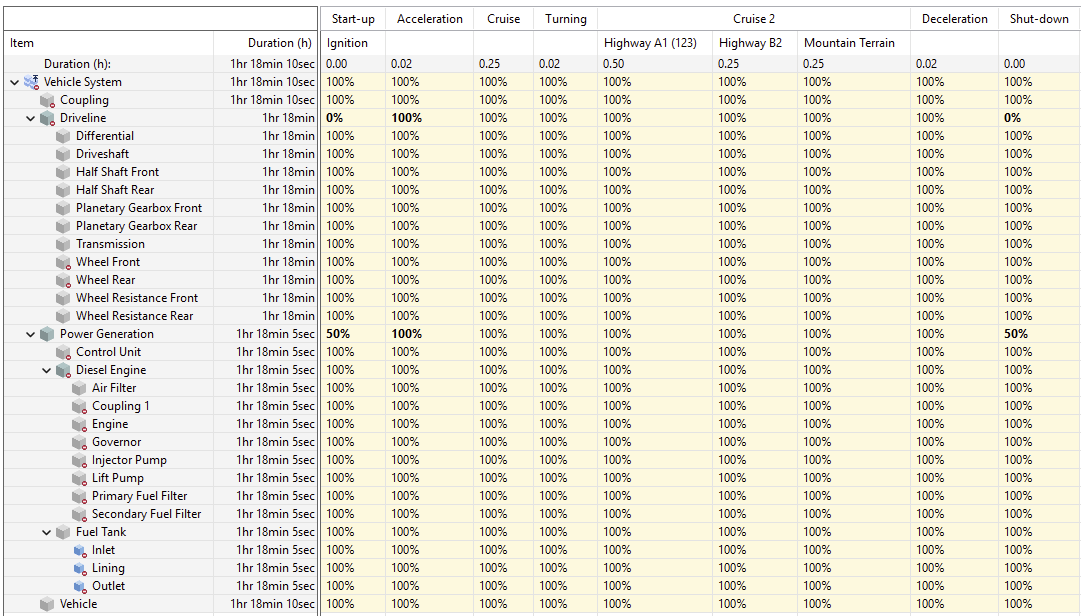The height and width of the screenshot is (616, 1081).
Task: Click the 0.50 duration under Highway A1
Action: coord(655,63)
